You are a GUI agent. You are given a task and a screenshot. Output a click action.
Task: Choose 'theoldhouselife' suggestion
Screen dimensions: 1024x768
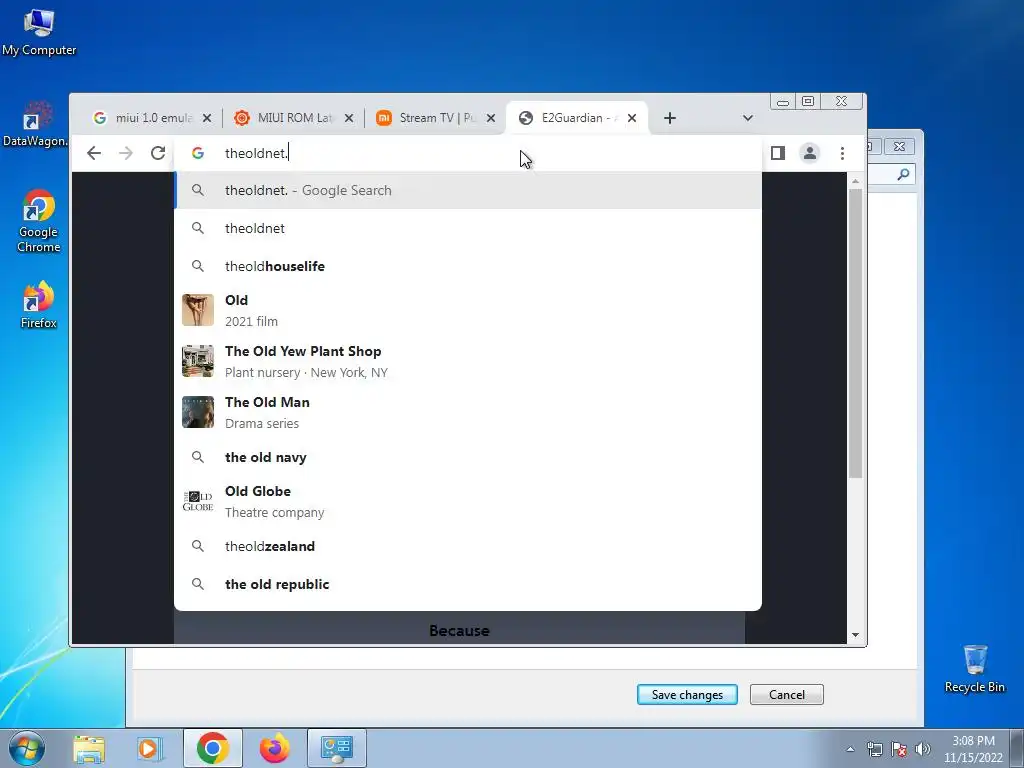click(x=468, y=266)
